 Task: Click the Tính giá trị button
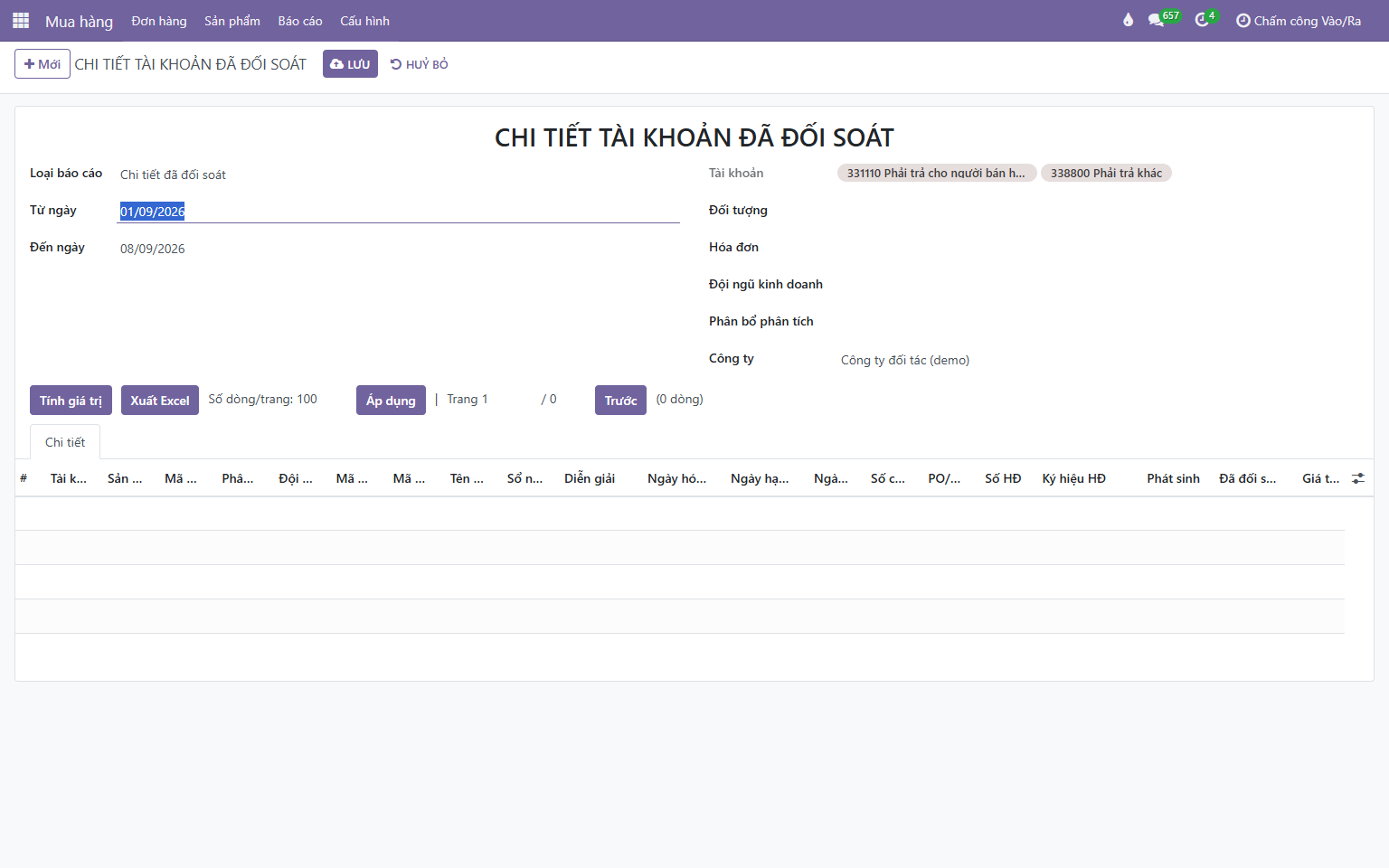71,401
